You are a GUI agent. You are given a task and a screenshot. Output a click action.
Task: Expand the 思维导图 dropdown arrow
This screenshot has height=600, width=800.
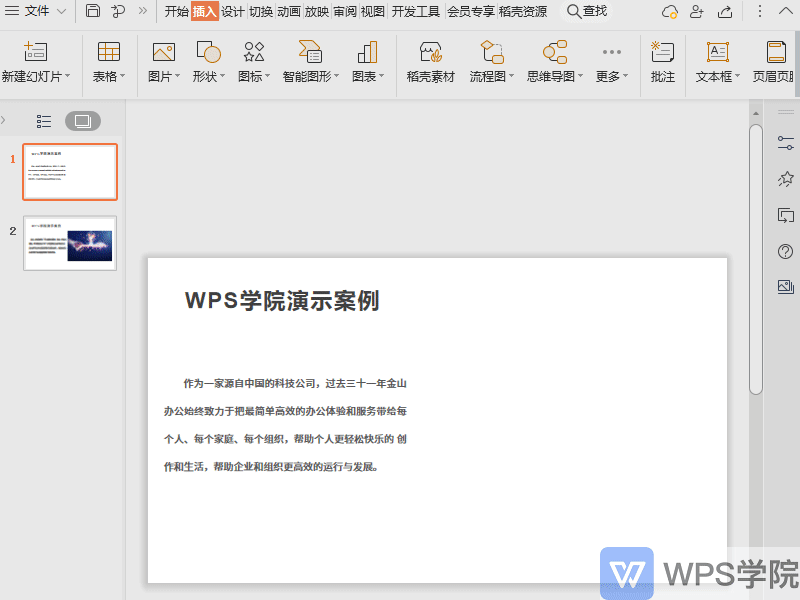coord(581,76)
